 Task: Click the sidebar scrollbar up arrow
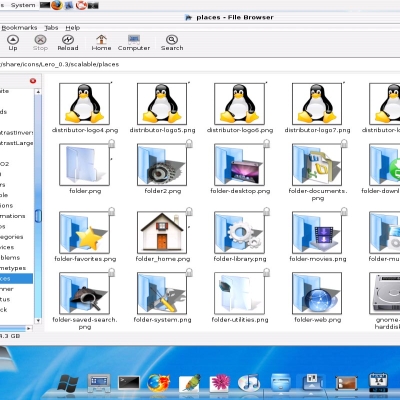pyautogui.click(x=38, y=92)
